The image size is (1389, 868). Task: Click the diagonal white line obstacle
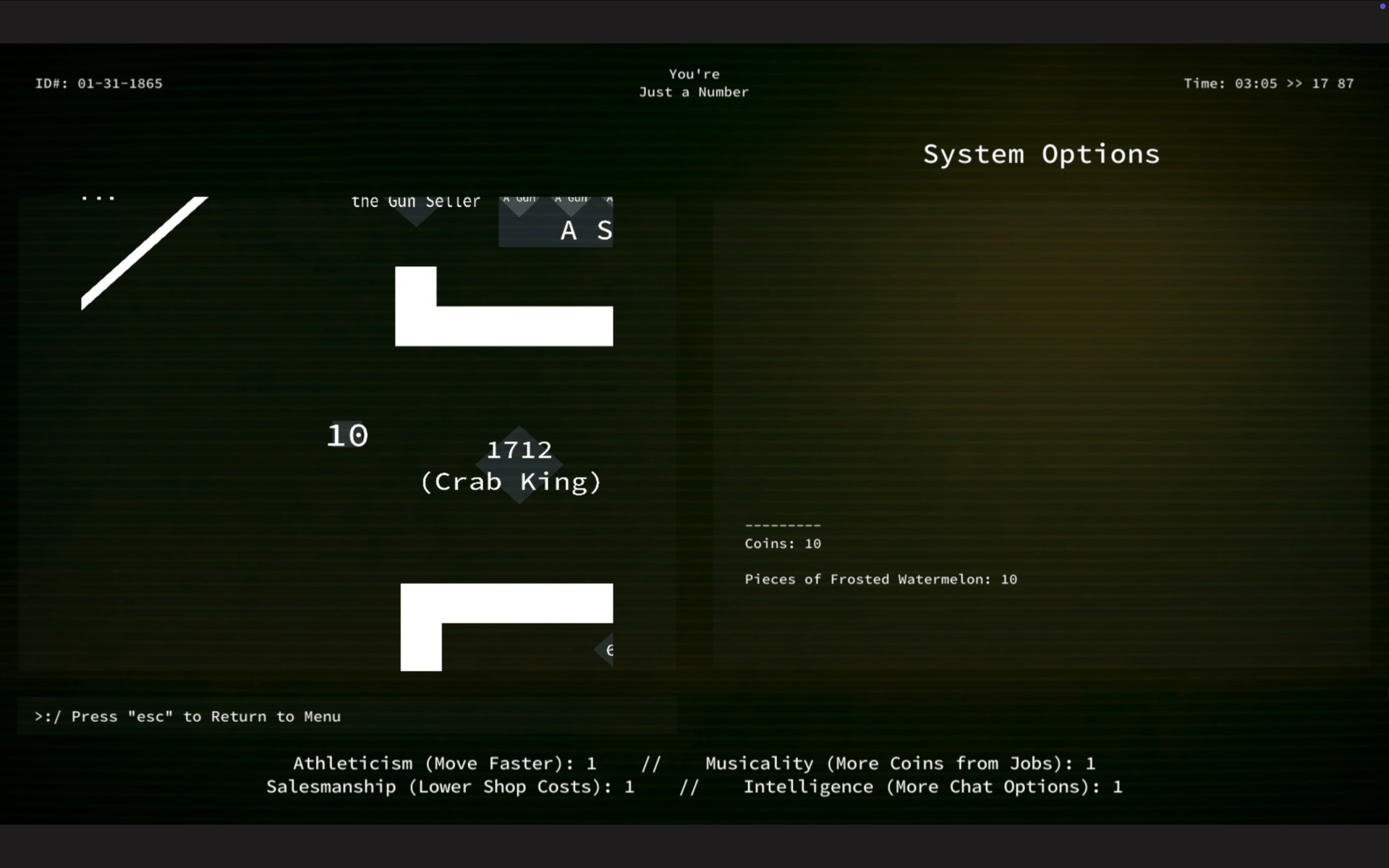click(x=145, y=253)
